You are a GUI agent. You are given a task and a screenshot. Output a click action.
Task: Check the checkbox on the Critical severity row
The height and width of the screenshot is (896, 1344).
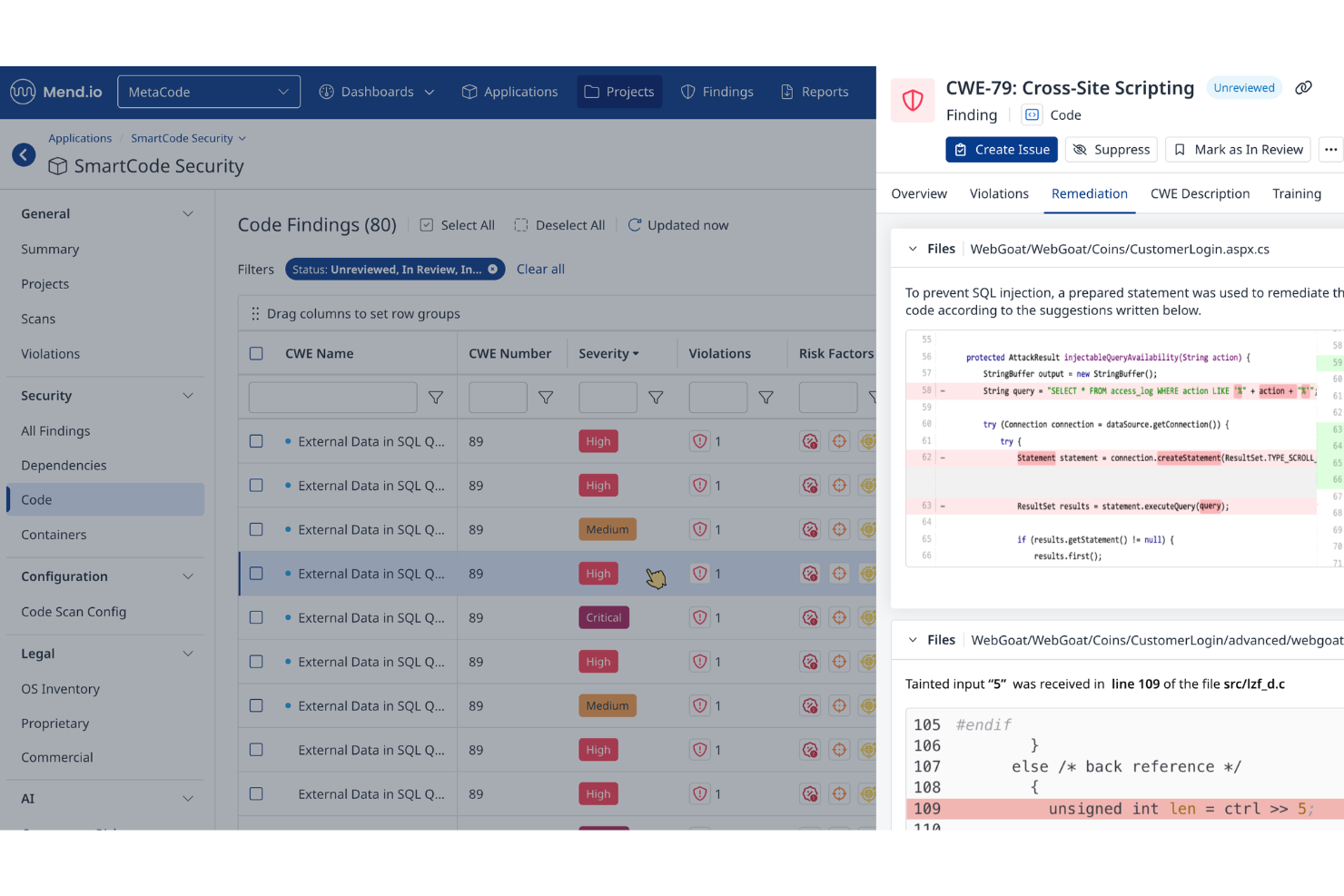click(256, 617)
